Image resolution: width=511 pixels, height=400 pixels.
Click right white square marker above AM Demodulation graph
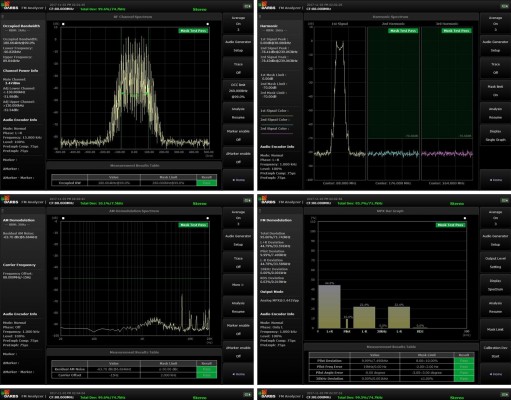[208, 218]
